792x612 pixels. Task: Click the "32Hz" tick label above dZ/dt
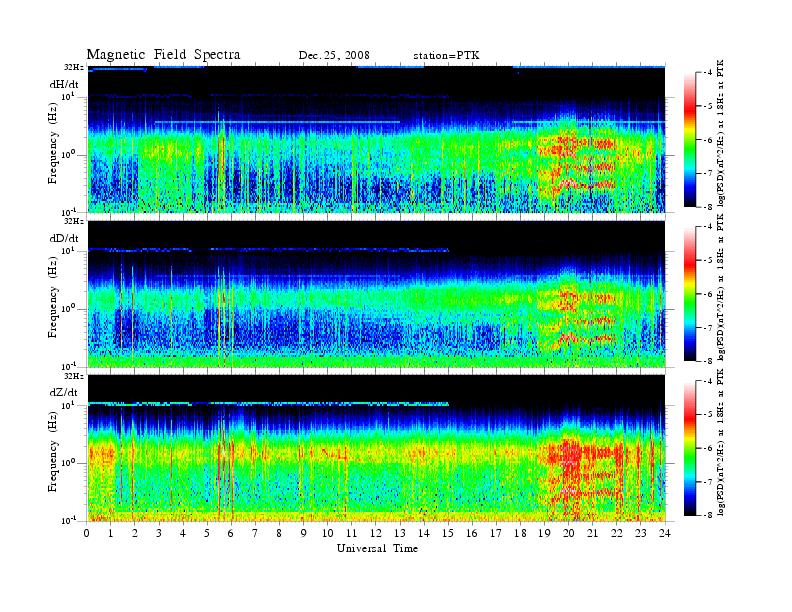point(74,376)
